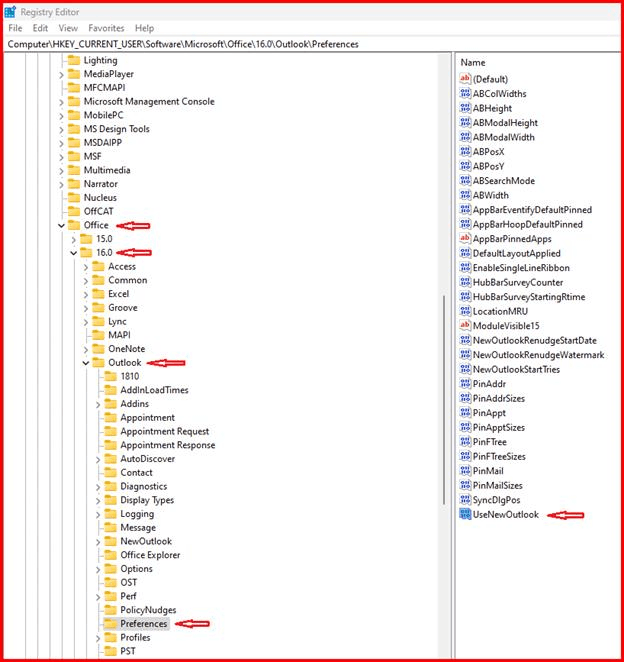Open the Help menu
Viewport: 624px width, 662px height.
144,28
